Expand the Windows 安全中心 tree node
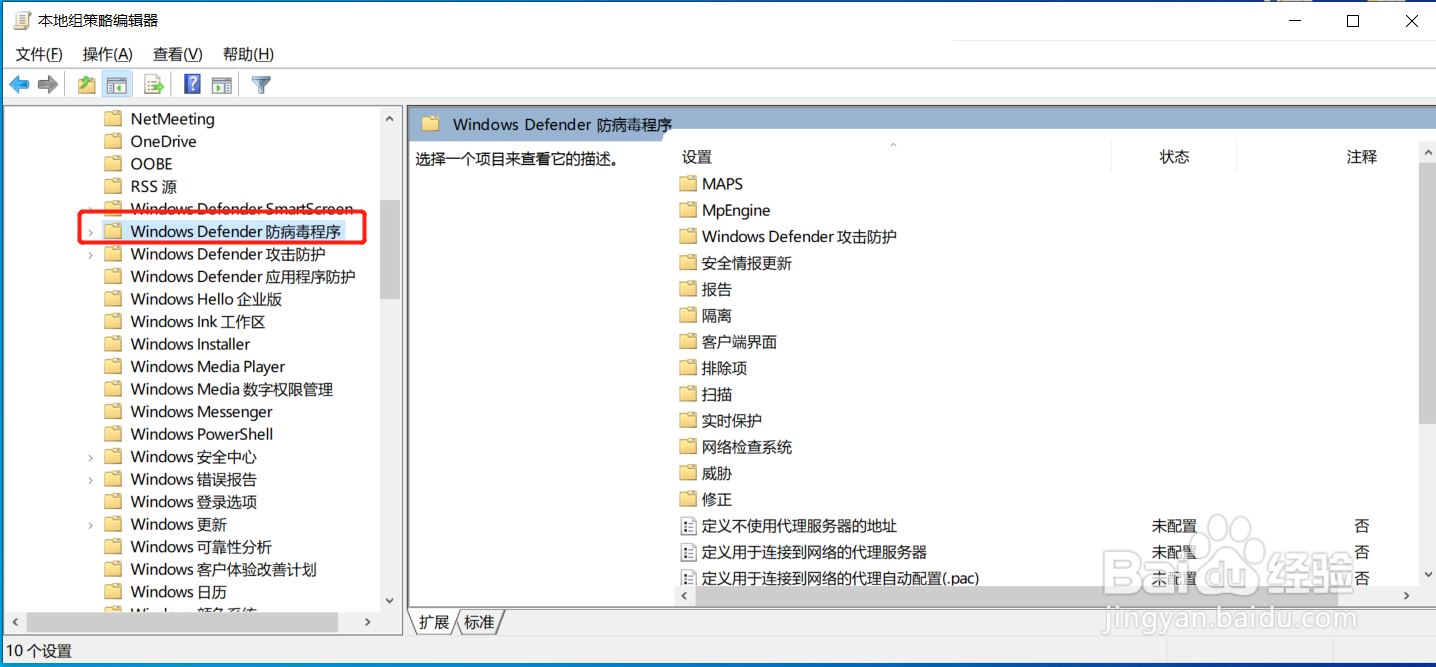 tap(90, 457)
